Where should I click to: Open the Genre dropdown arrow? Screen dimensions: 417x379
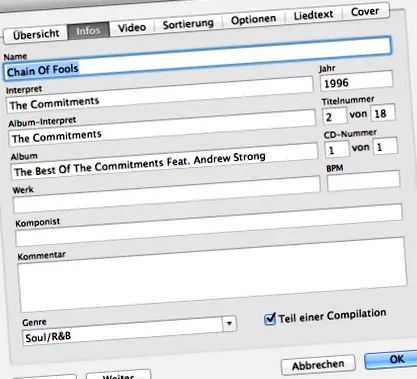[229, 323]
